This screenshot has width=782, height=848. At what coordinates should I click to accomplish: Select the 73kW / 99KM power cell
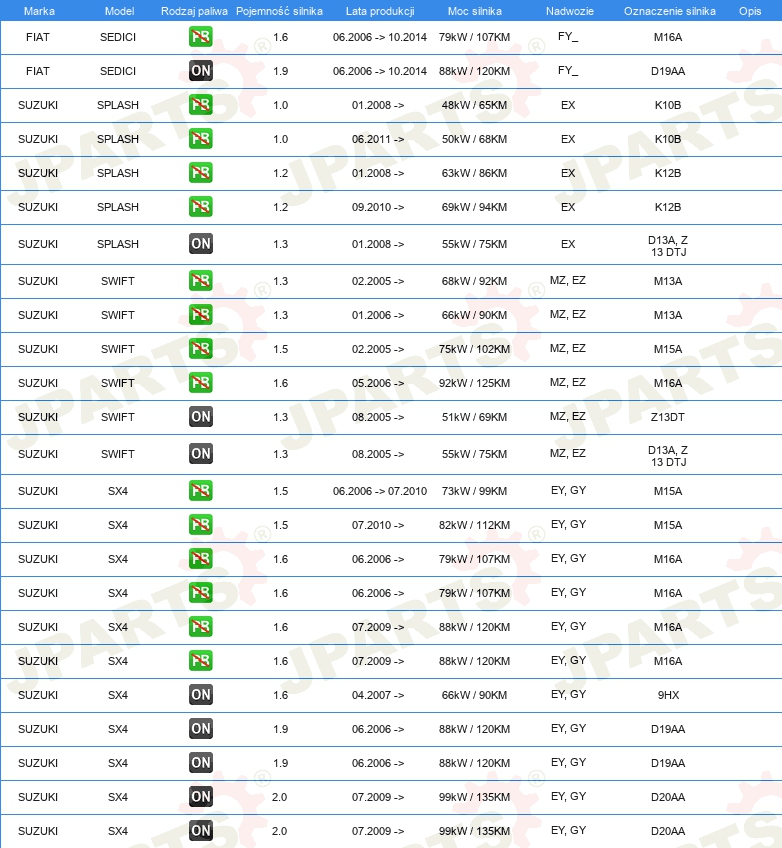(x=474, y=491)
